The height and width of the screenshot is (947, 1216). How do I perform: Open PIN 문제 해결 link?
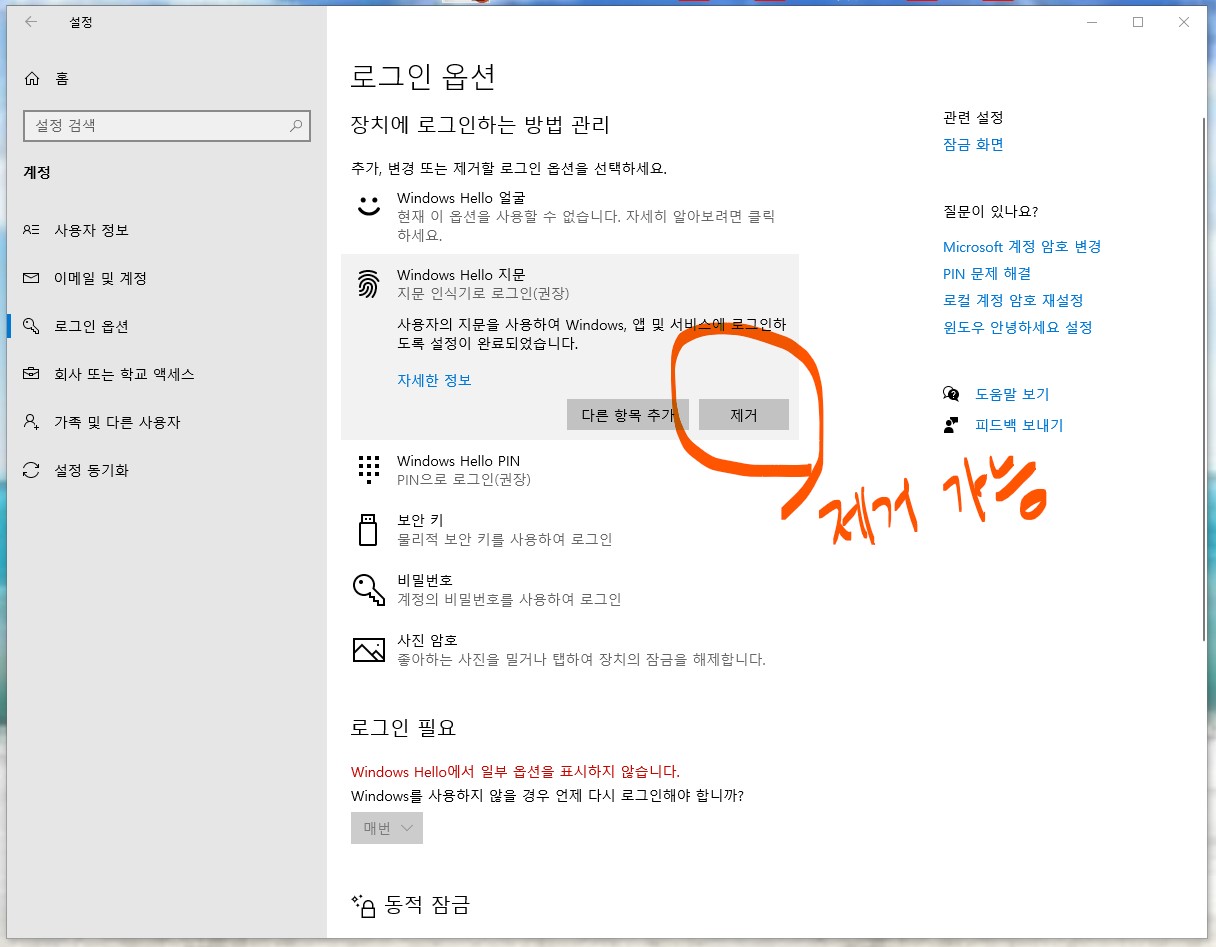[987, 274]
